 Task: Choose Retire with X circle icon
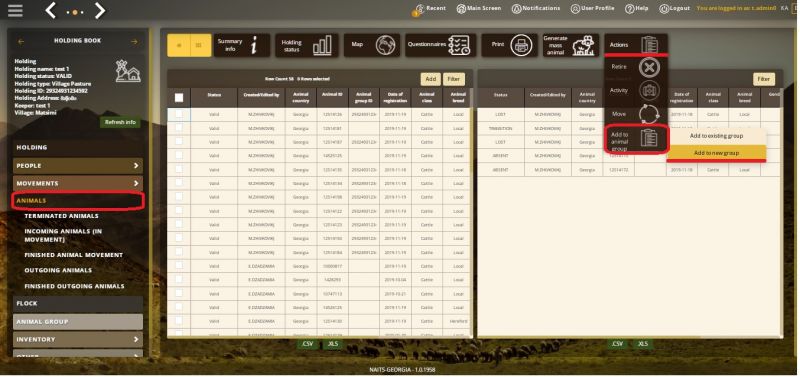click(649, 67)
